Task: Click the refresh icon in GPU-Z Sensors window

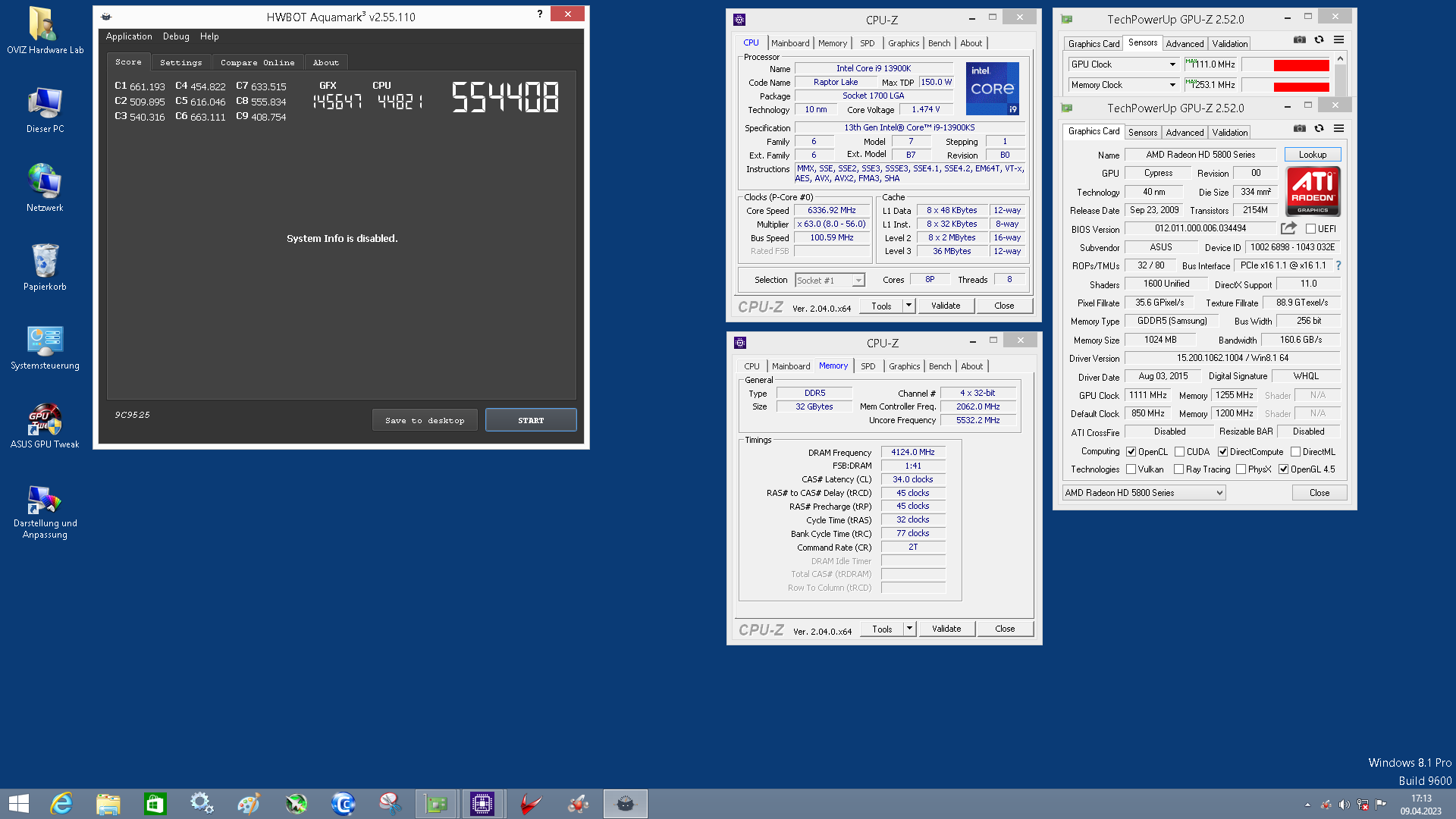Action: 1319,39
